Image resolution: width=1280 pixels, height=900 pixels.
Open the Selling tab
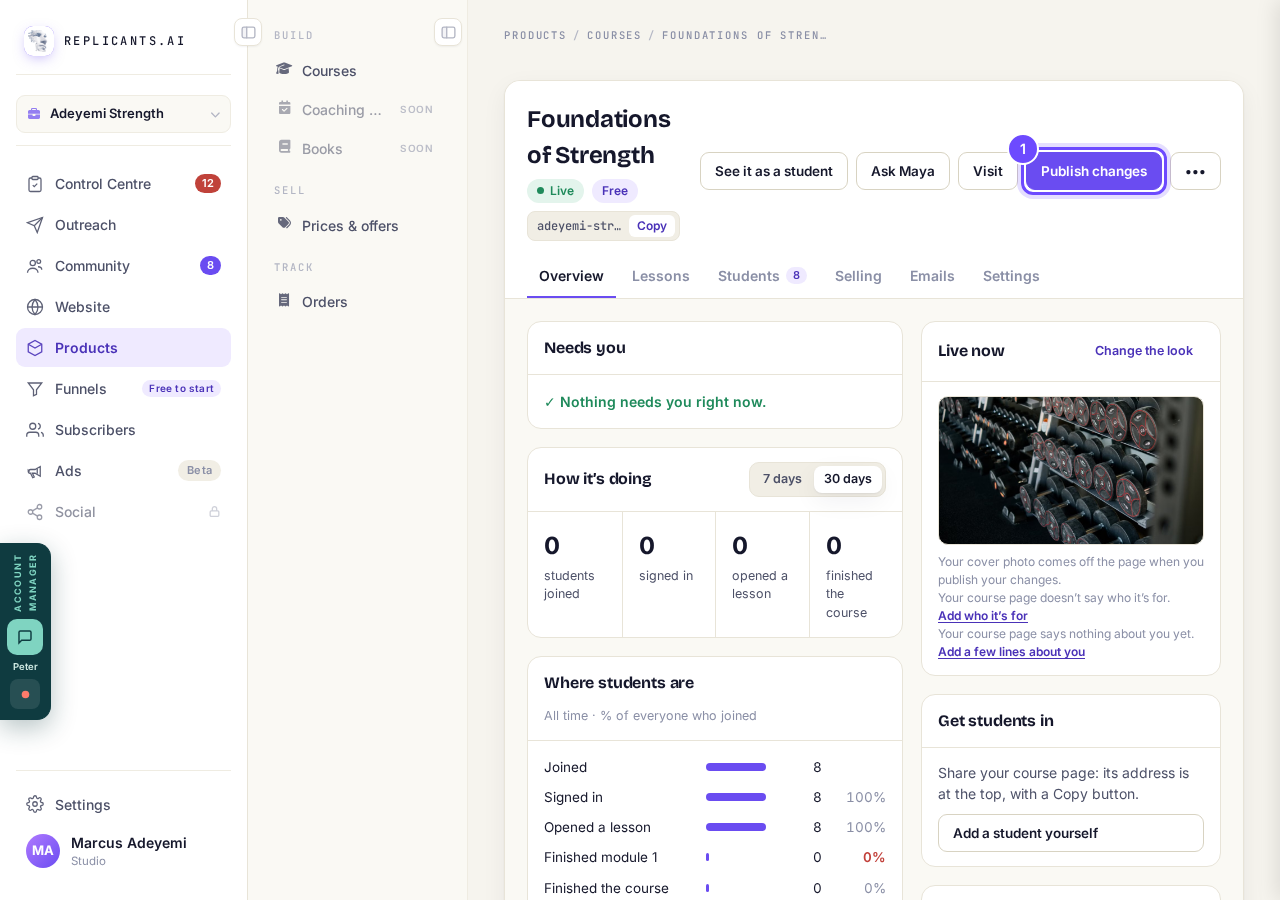tap(858, 276)
